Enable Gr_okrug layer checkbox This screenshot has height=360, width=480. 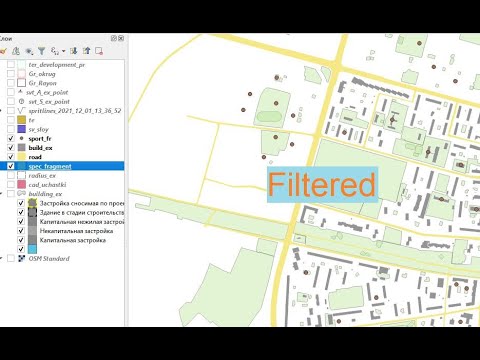coord(11,74)
